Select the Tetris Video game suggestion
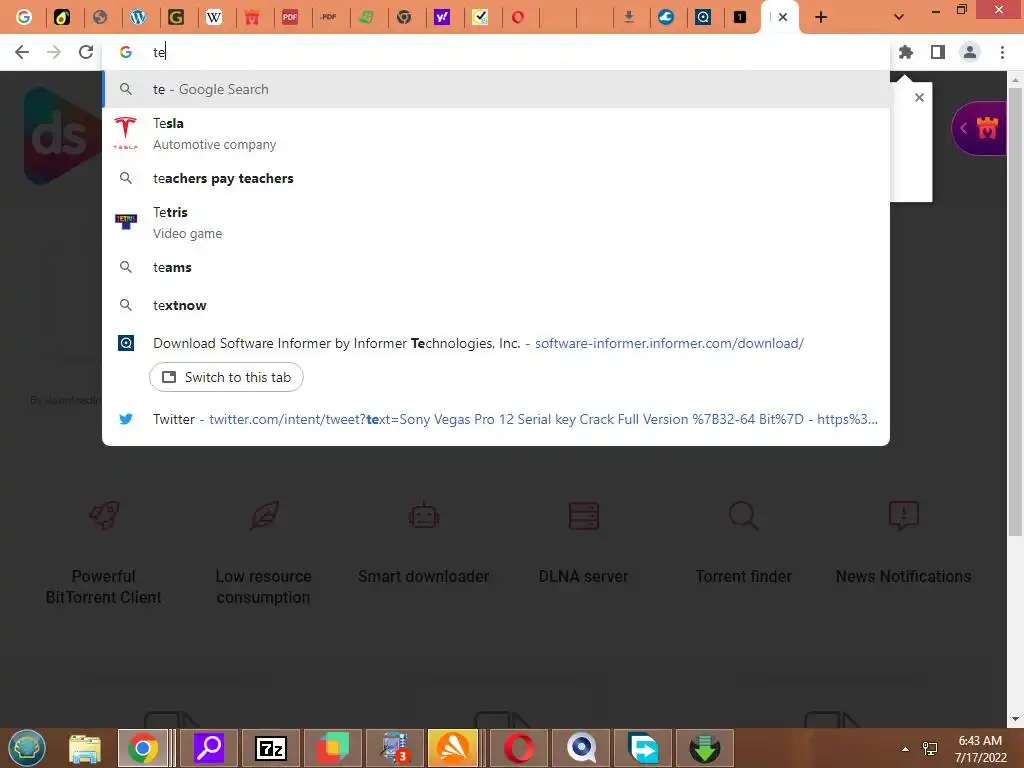Viewport: 1024px width, 768px height. click(496, 223)
